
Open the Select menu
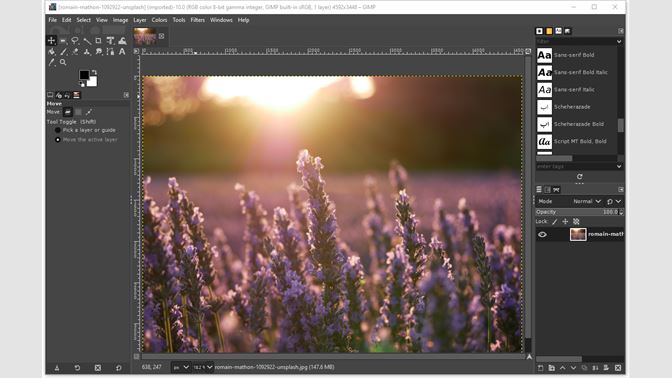click(84, 20)
